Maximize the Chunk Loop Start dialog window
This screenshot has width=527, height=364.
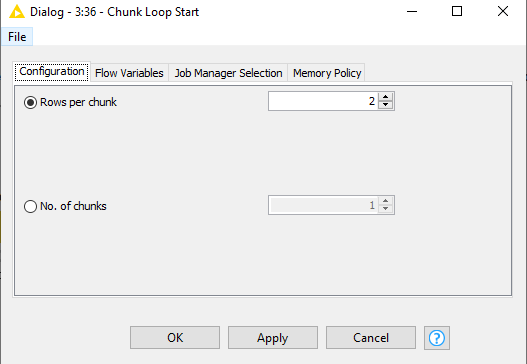(457, 11)
